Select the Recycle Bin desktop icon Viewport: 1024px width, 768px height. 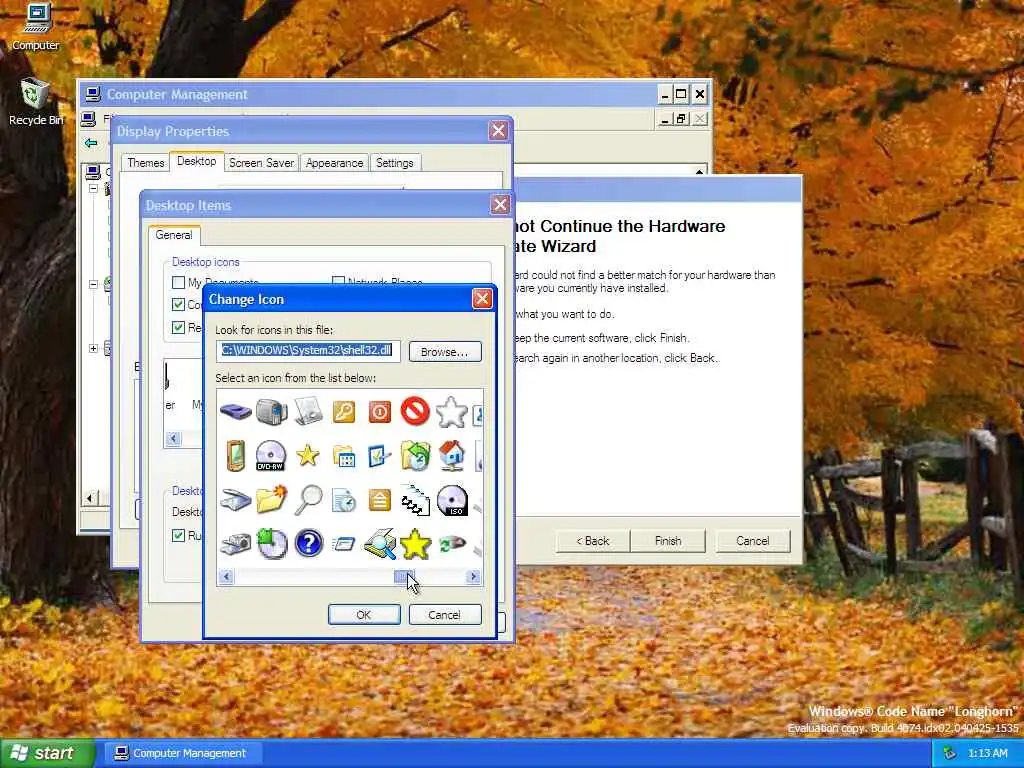click(35, 101)
